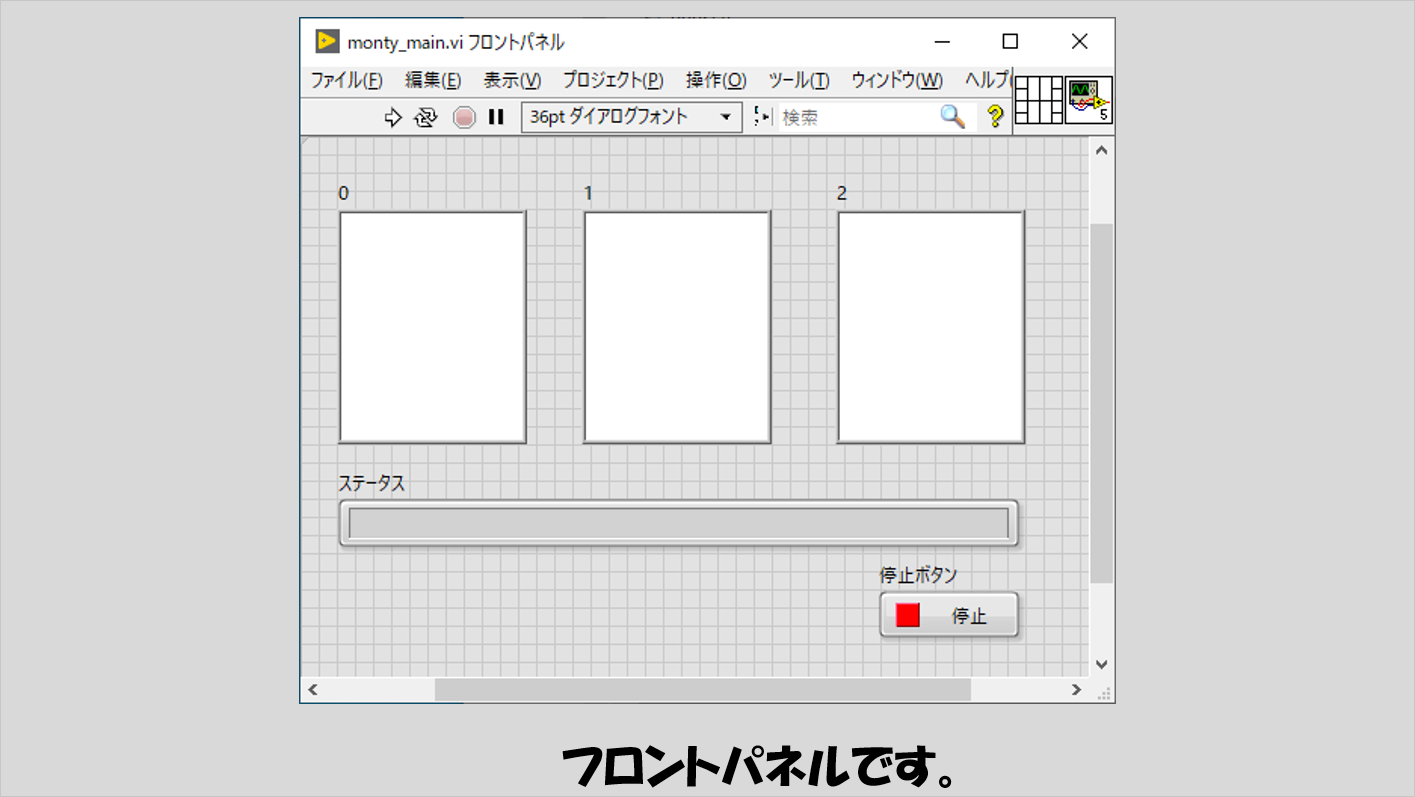Viewport: 1415px width, 797px height.
Task: Click the Run arrow icon
Action: point(393,118)
